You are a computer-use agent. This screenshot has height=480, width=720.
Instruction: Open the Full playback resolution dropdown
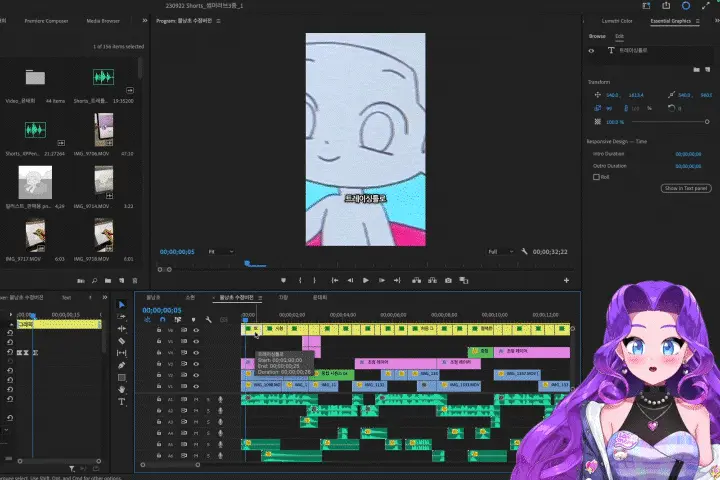[x=500, y=252]
